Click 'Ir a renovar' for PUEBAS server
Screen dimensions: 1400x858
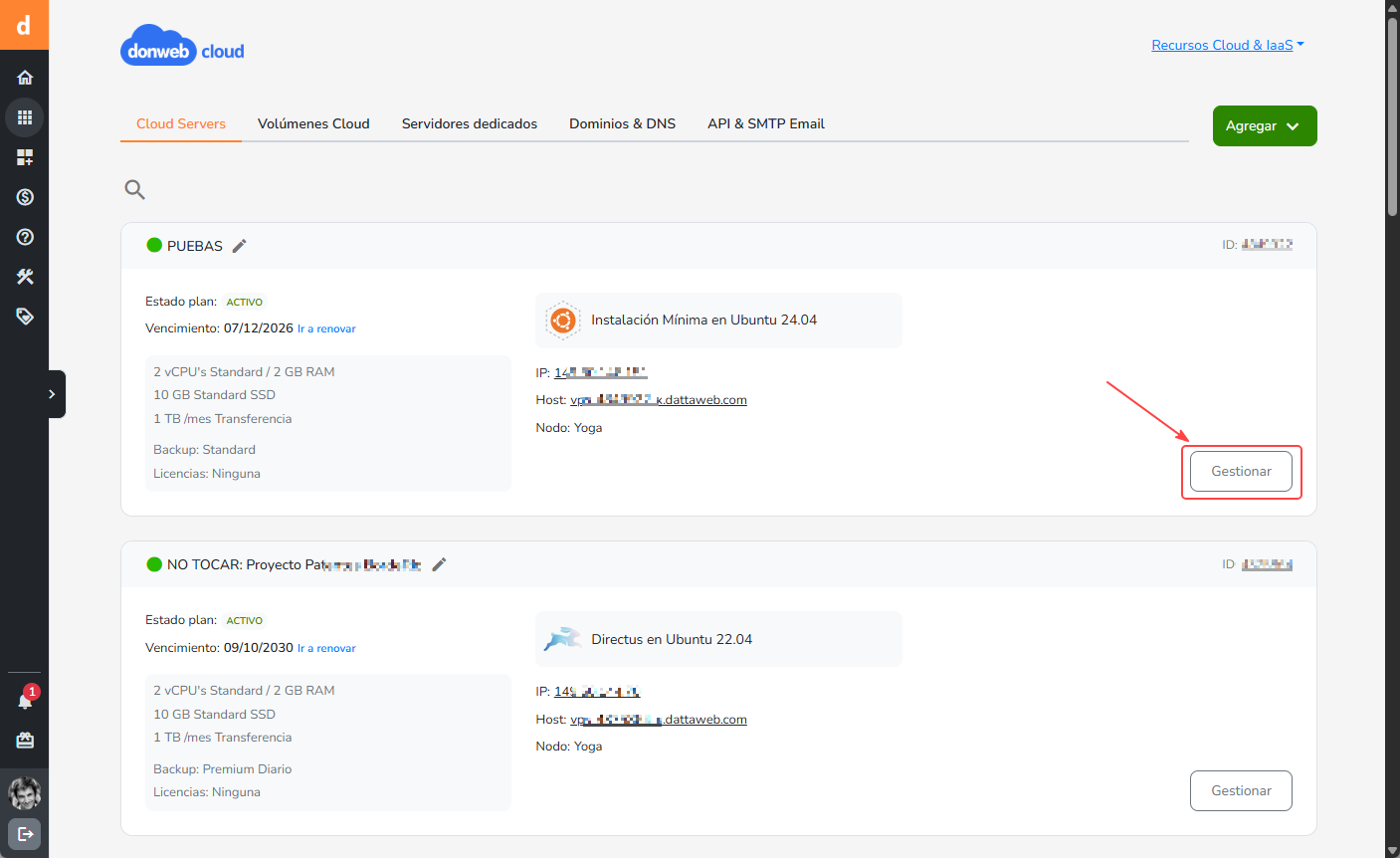tap(326, 328)
